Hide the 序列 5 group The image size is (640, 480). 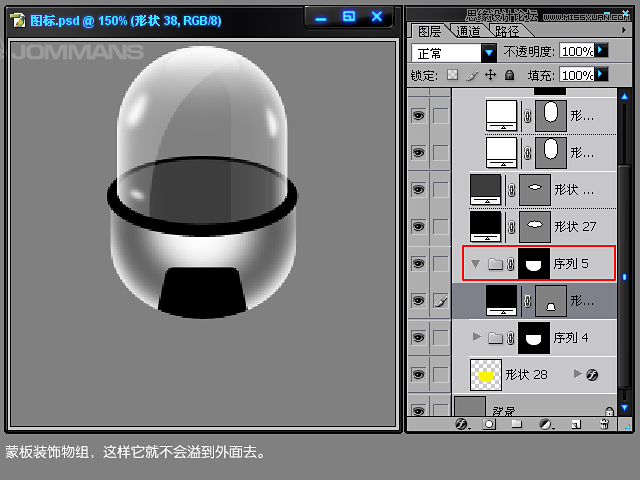tap(418, 264)
